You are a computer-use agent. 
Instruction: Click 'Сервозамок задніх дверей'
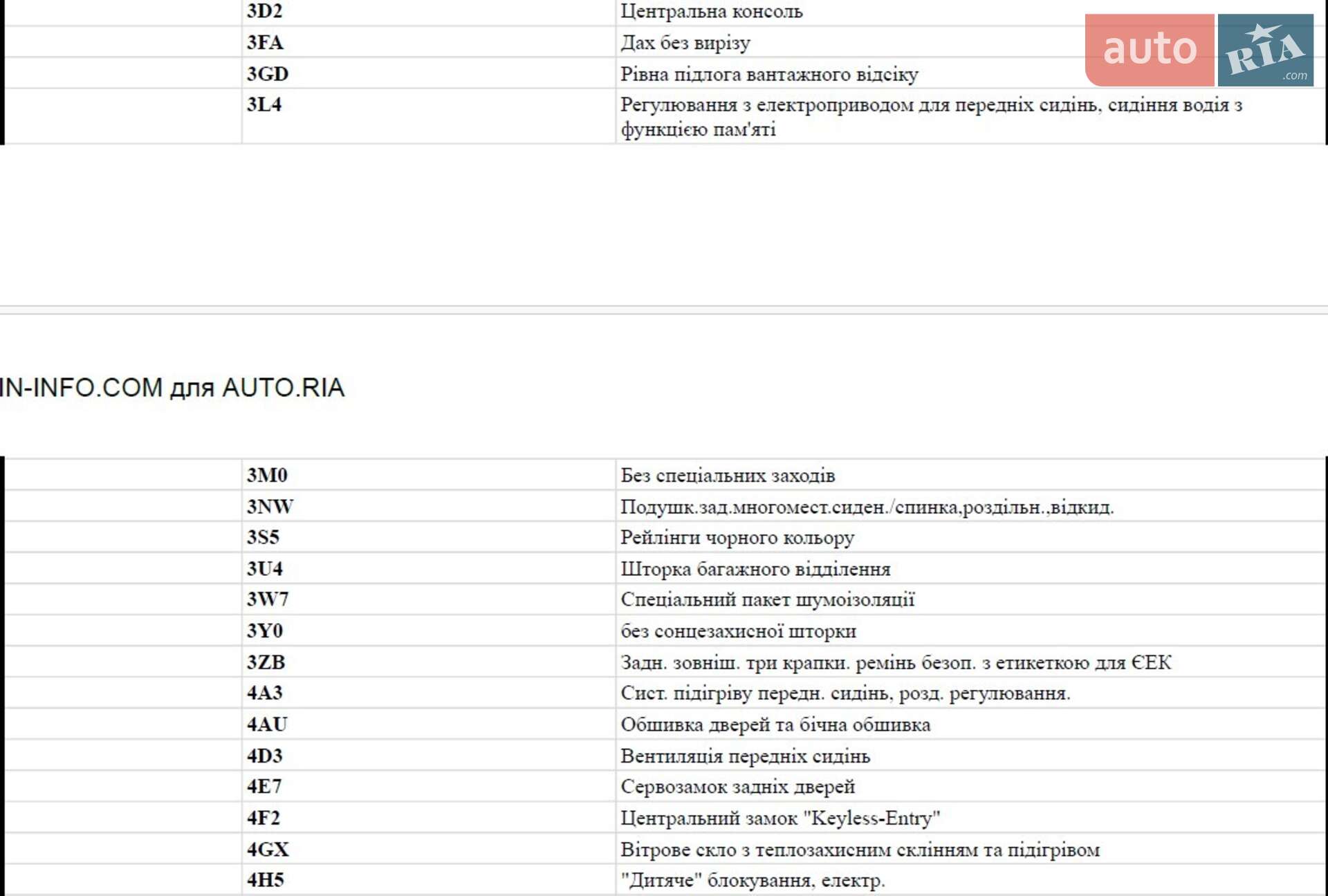738,787
